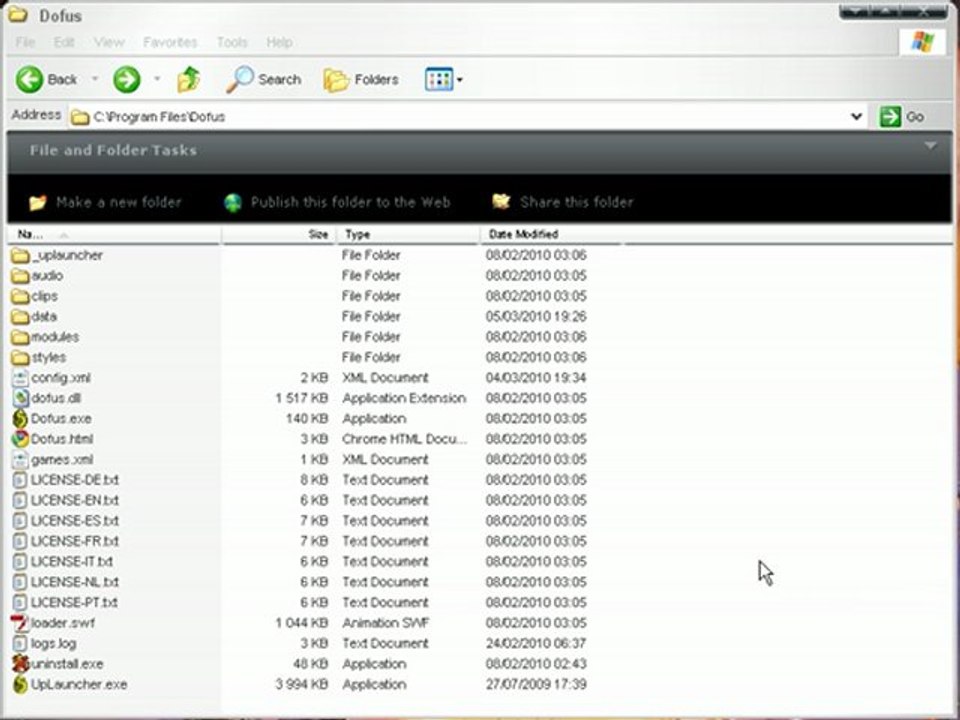Image resolution: width=960 pixels, height=720 pixels.
Task: Click the Make a new folder icon
Action: [x=38, y=202]
